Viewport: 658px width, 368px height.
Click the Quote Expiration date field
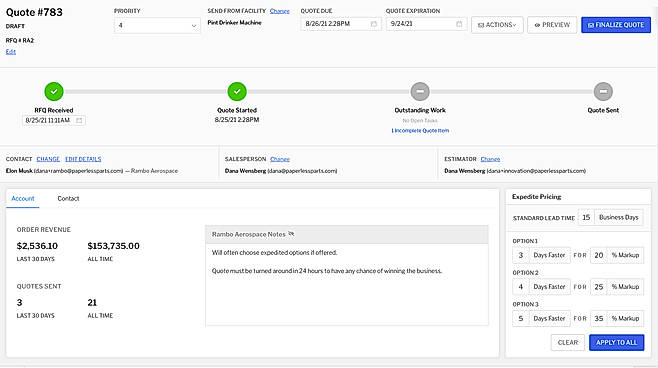(x=426, y=24)
